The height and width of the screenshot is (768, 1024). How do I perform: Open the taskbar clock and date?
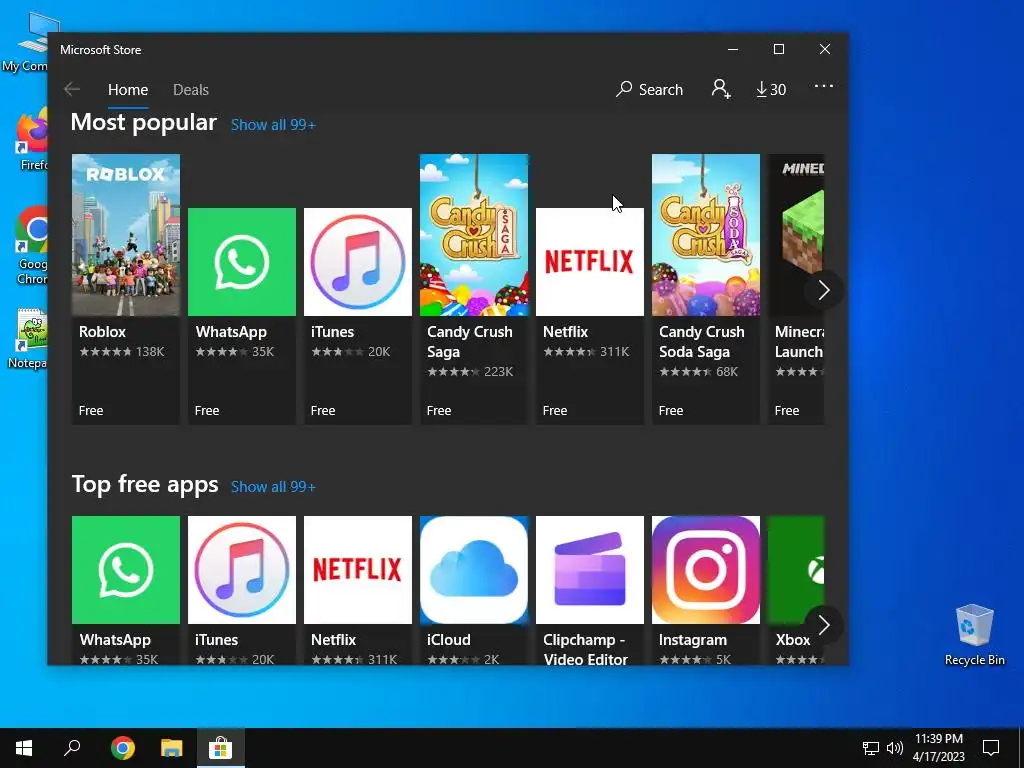click(x=938, y=748)
